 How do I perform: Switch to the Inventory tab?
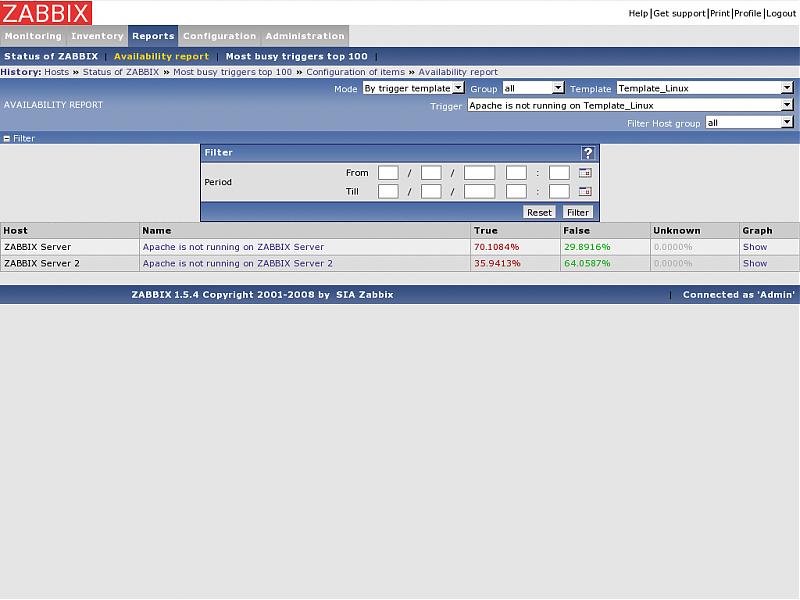tap(97, 36)
